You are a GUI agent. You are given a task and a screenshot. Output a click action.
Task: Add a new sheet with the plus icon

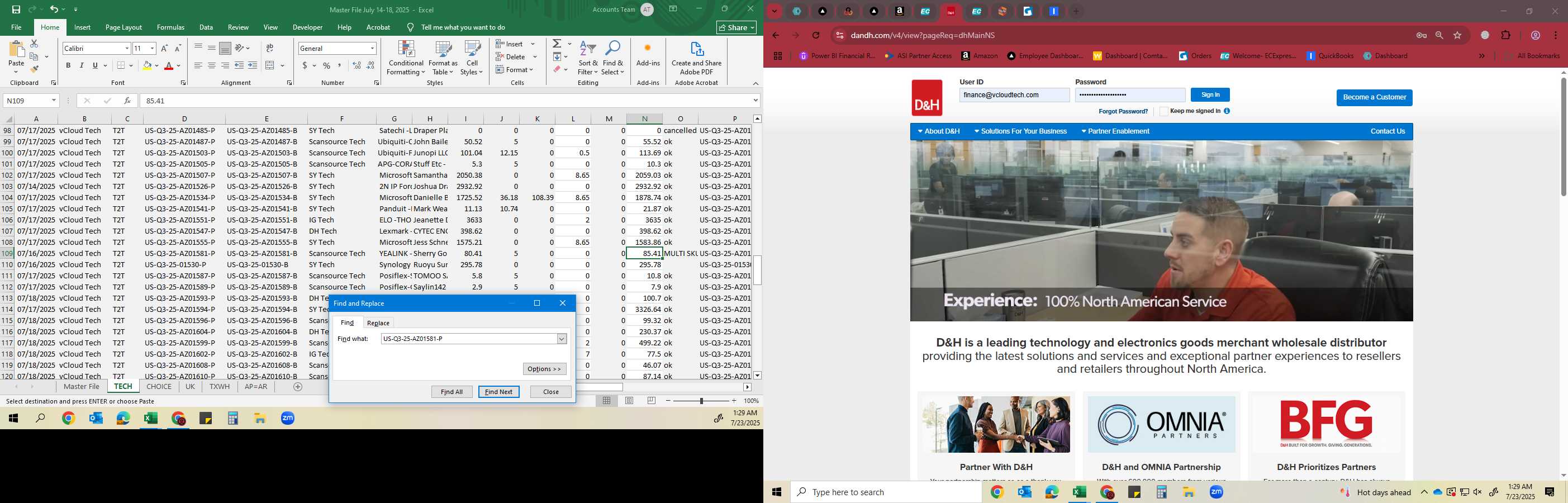pyautogui.click(x=298, y=387)
